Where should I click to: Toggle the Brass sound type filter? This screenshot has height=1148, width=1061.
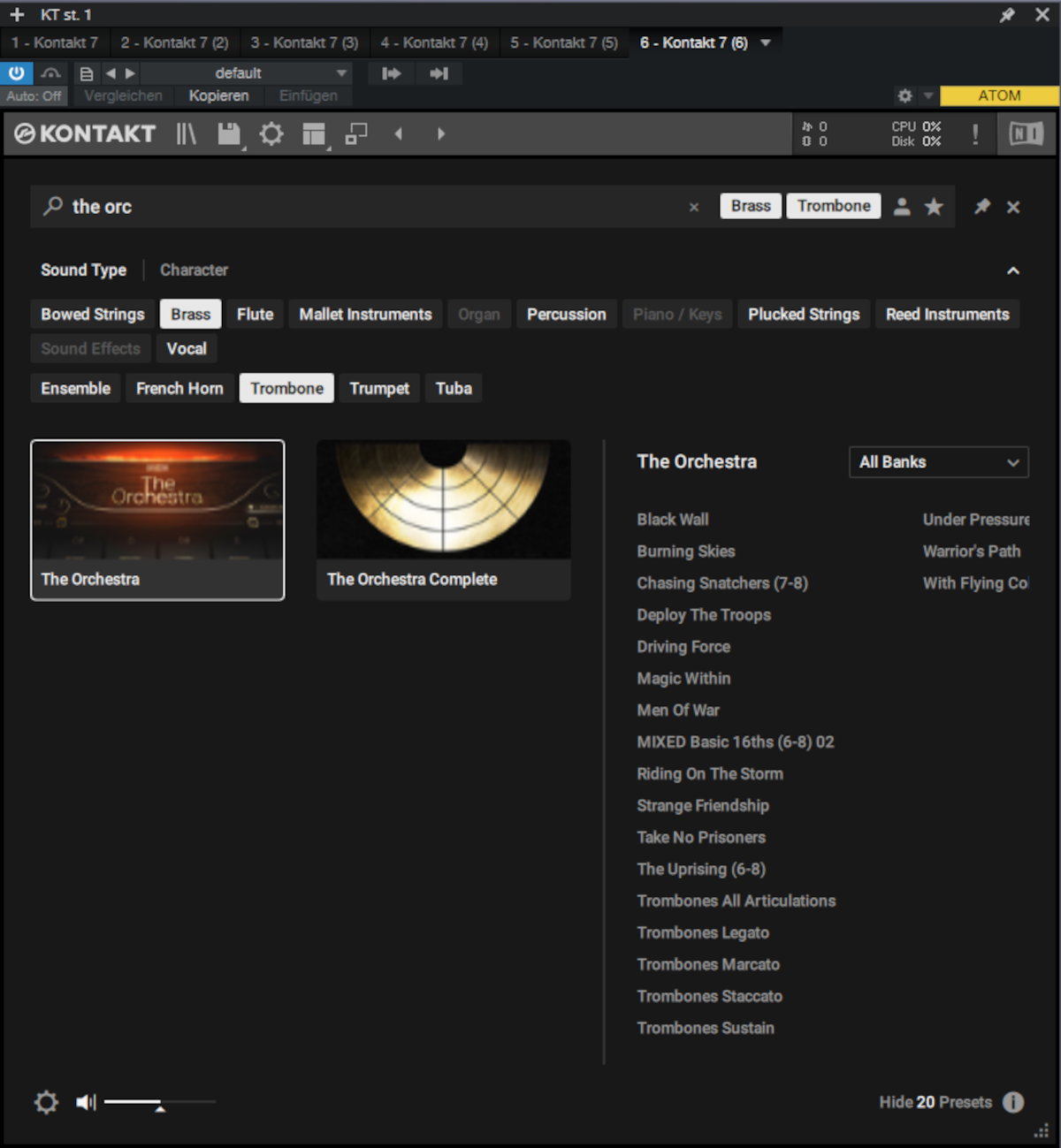point(191,314)
